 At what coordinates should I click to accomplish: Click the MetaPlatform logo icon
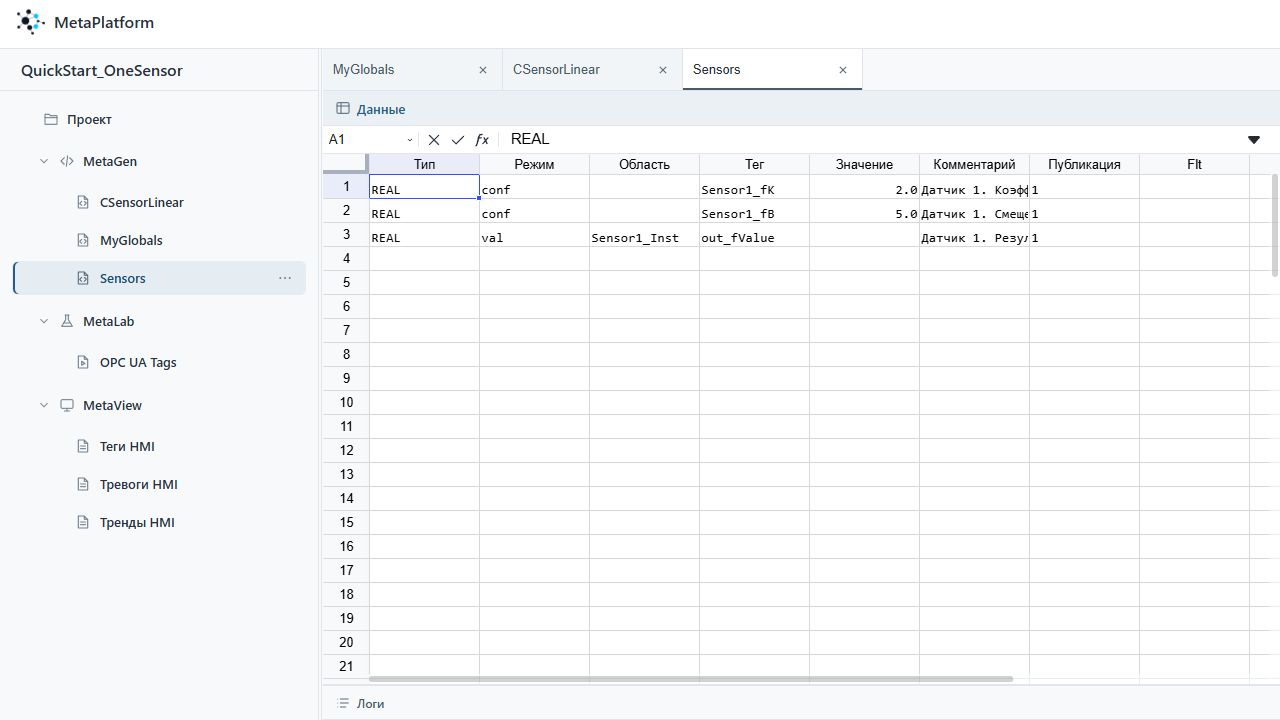pyautogui.click(x=31, y=22)
